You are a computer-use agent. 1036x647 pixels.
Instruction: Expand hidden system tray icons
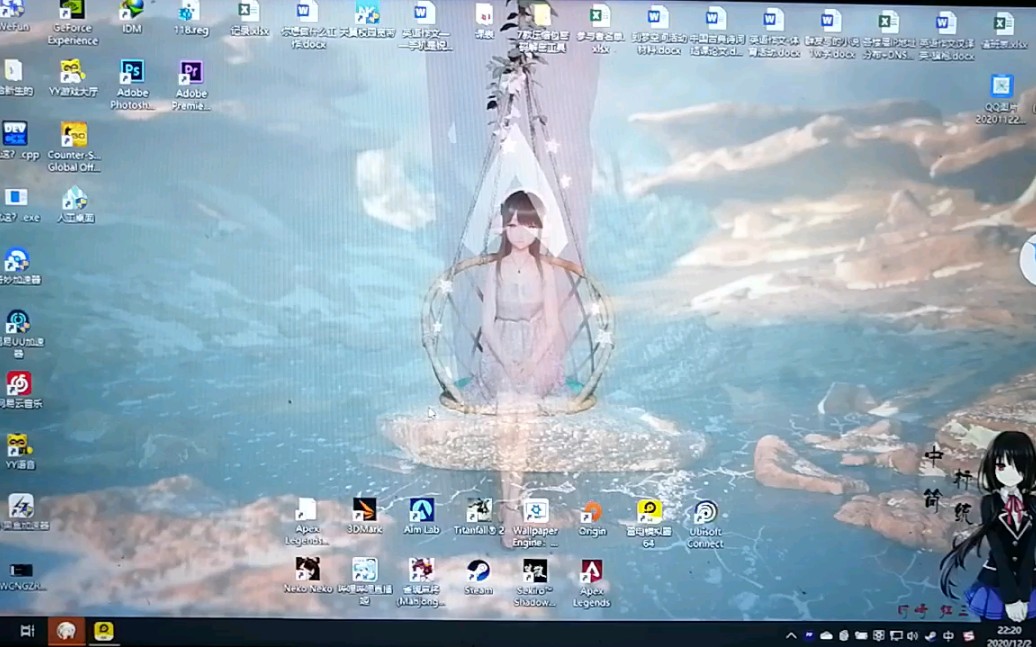791,636
